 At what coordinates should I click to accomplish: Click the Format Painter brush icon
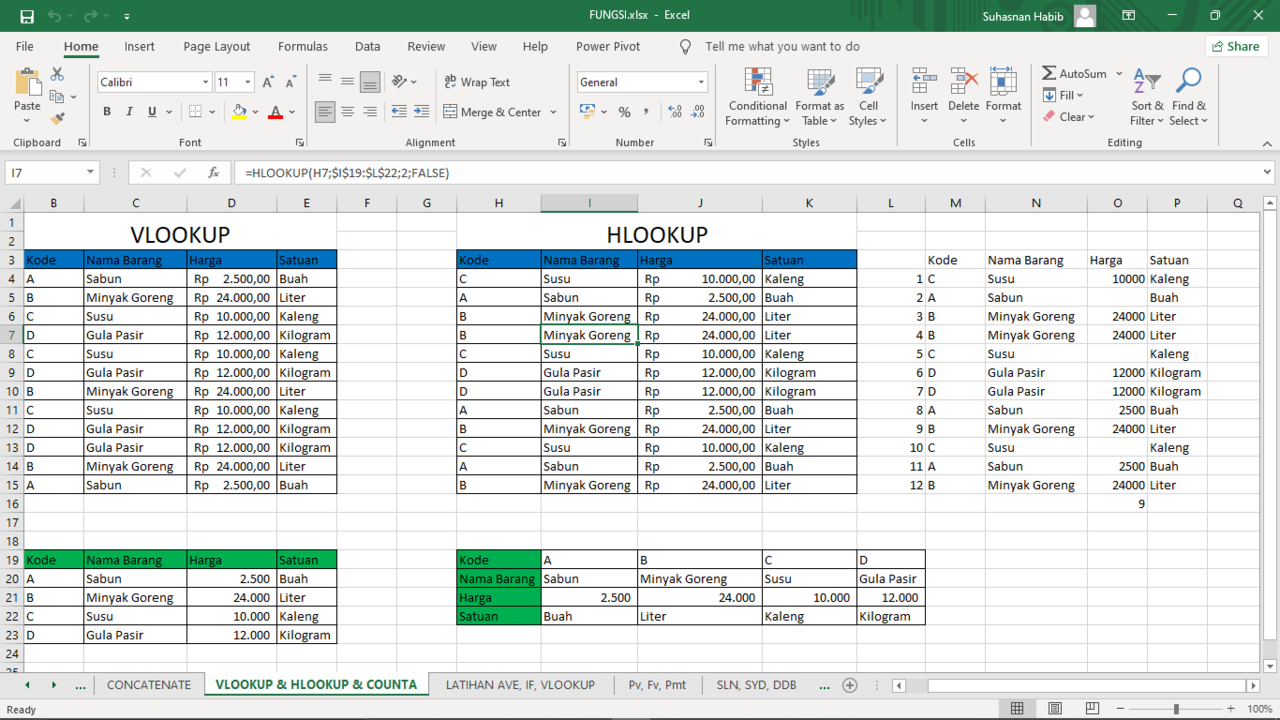point(57,118)
